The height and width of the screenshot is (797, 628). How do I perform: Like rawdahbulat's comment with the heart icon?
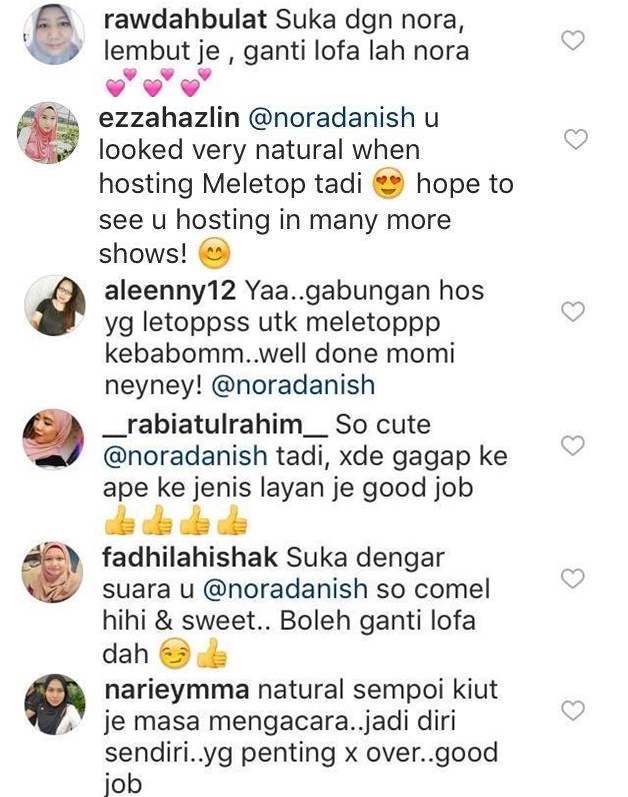tap(573, 40)
